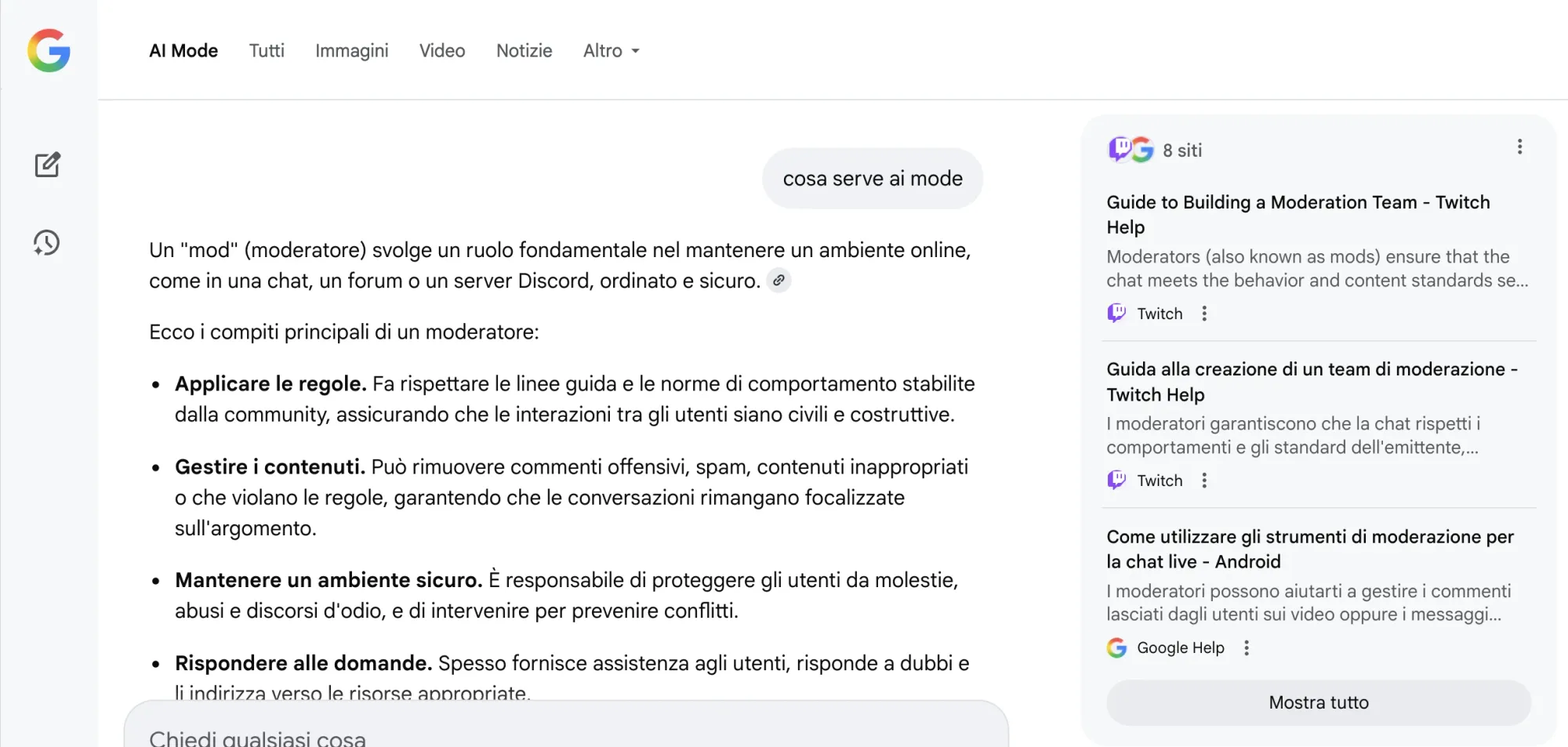Image resolution: width=1568 pixels, height=747 pixels.
Task: Switch to the Tutti tab
Action: pos(267,51)
